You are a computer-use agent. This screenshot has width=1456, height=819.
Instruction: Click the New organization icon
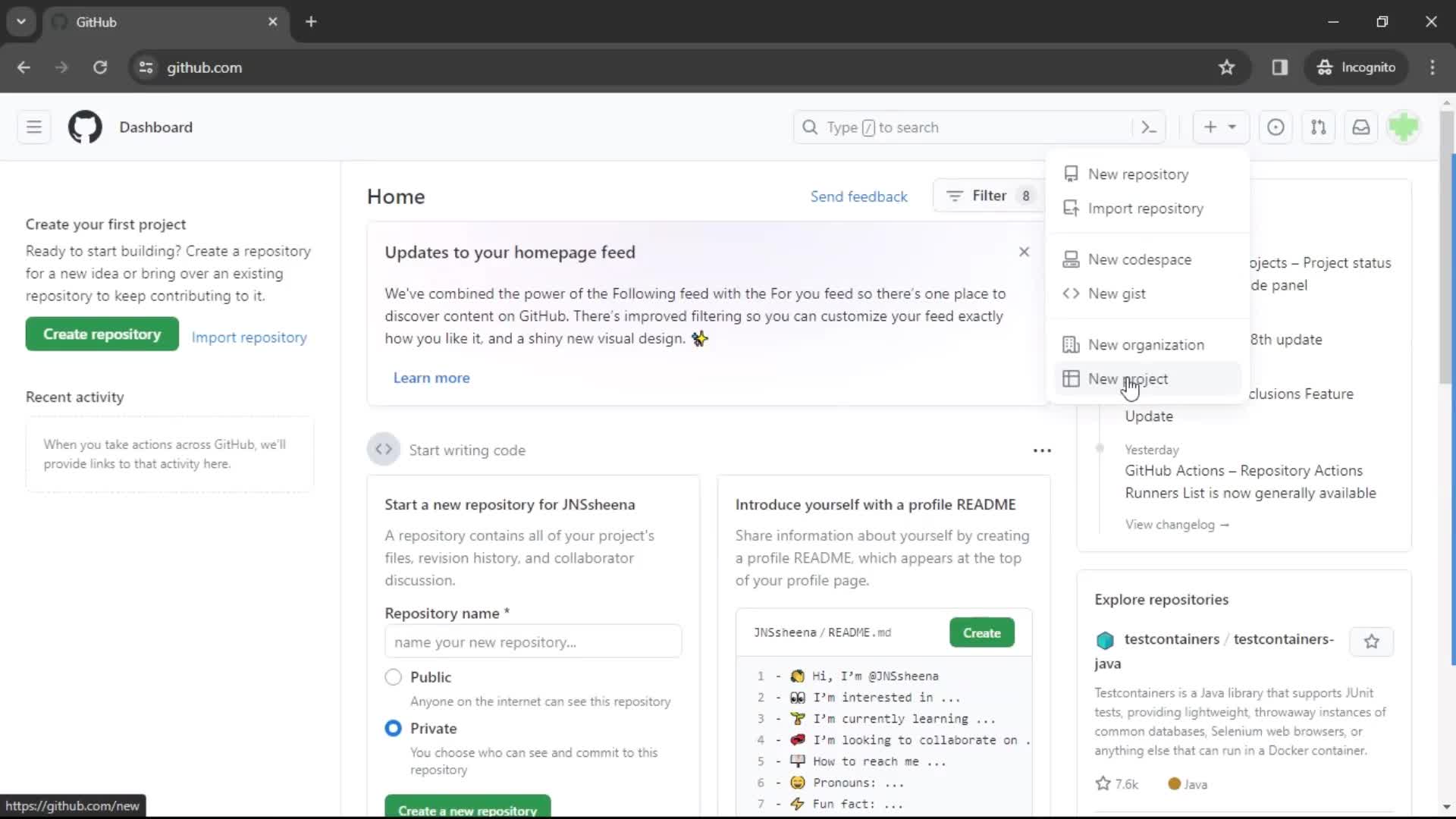coord(1071,344)
